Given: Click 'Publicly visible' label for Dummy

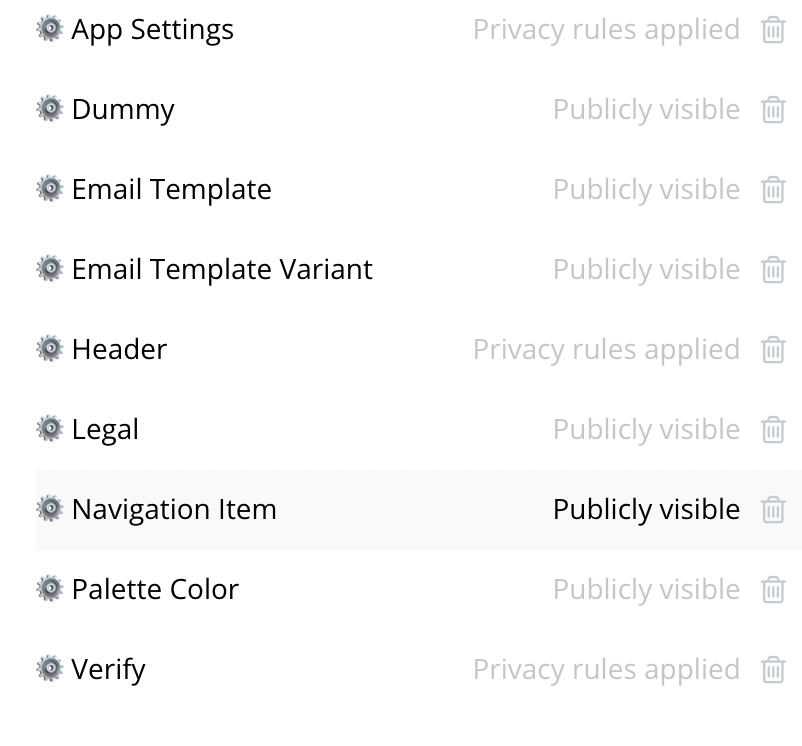Looking at the screenshot, I should tap(646, 109).
